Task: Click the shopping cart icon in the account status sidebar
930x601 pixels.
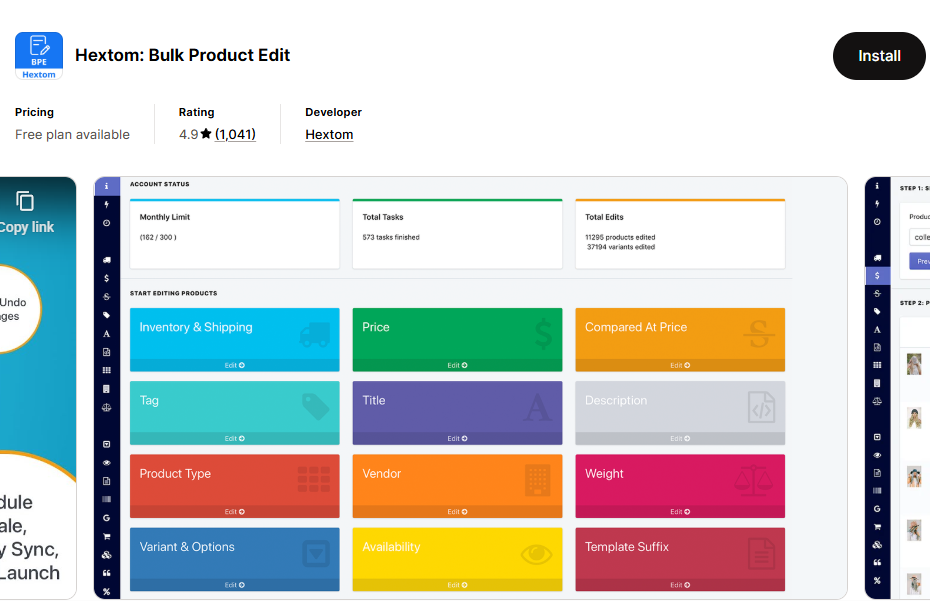Action: coord(107,536)
